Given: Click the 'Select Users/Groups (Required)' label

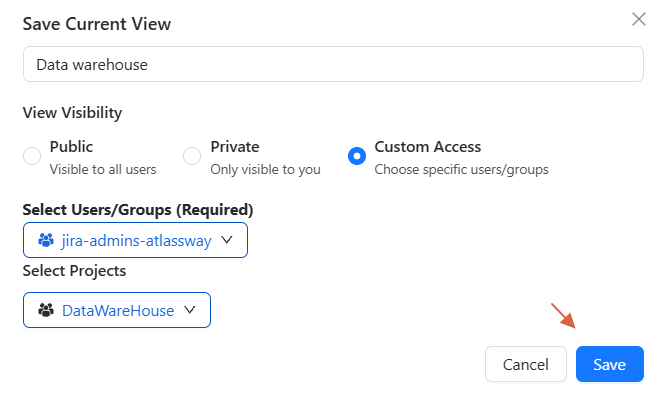Looking at the screenshot, I should coord(138,210).
